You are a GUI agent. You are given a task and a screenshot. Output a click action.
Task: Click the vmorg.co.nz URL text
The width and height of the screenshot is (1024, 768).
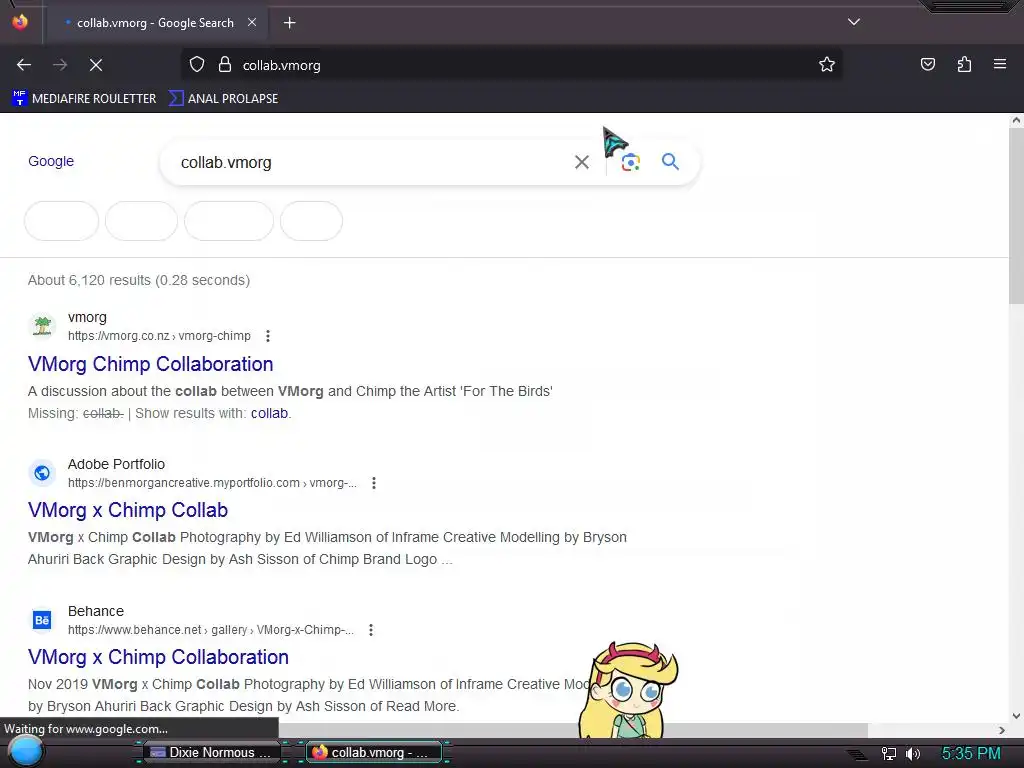[159, 336]
